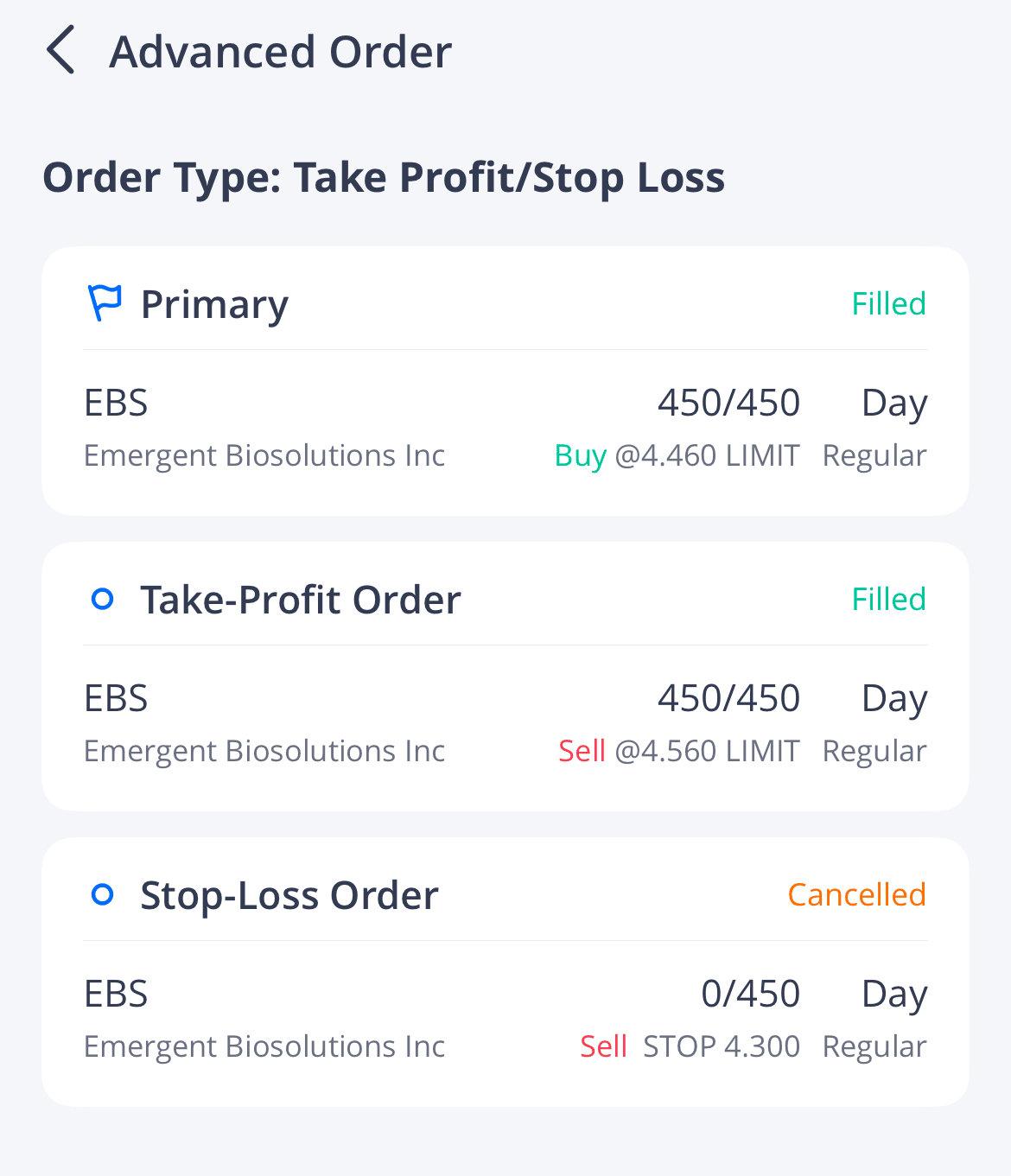Screen dimensions: 1011x1176
Task: Tap EBS ticker in the Primary card
Action: (116, 403)
